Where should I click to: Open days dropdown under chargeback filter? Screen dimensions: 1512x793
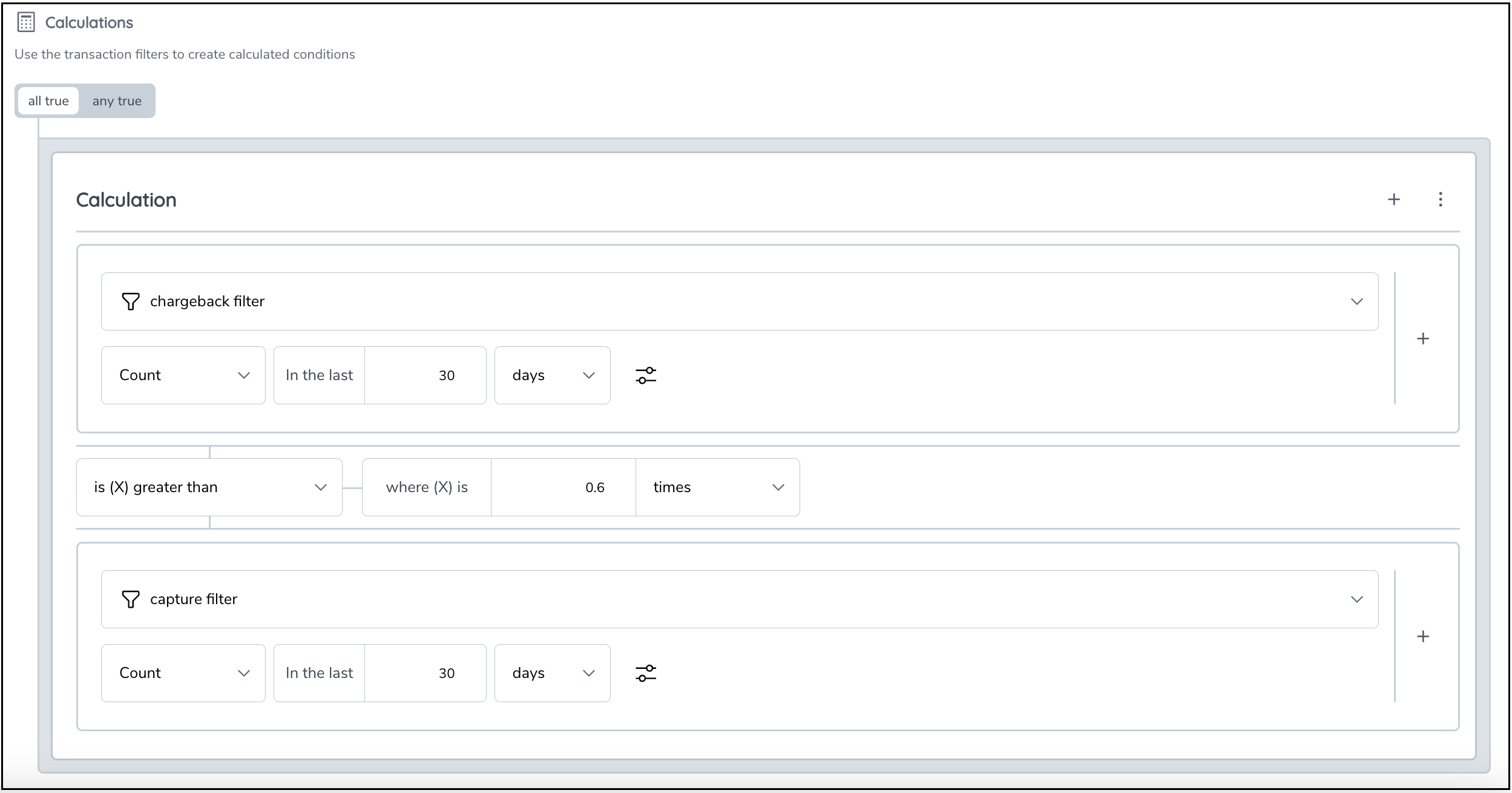552,375
